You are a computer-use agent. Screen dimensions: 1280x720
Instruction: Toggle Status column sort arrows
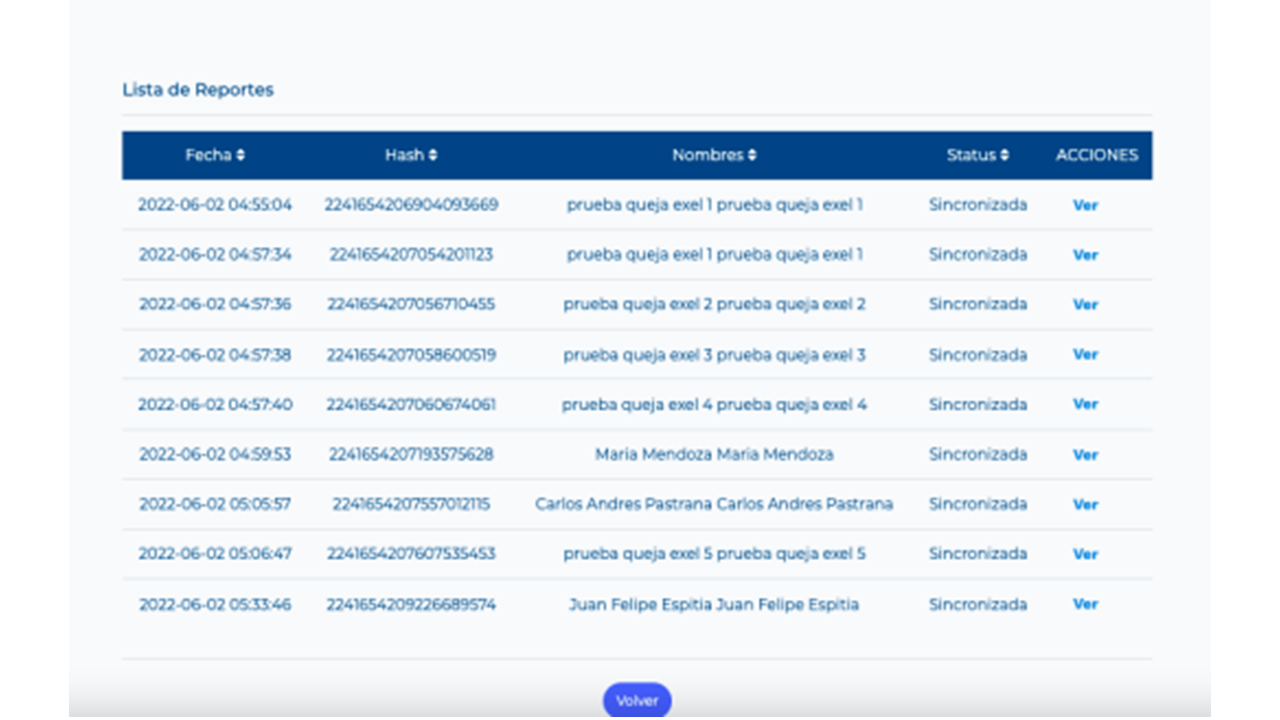click(1004, 155)
